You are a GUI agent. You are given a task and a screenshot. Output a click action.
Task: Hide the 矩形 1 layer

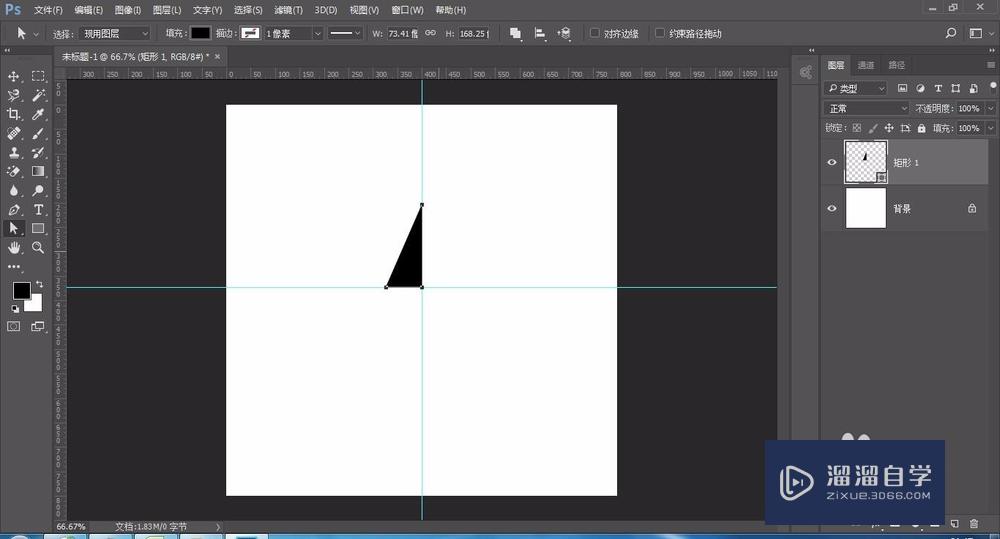[x=832, y=163]
